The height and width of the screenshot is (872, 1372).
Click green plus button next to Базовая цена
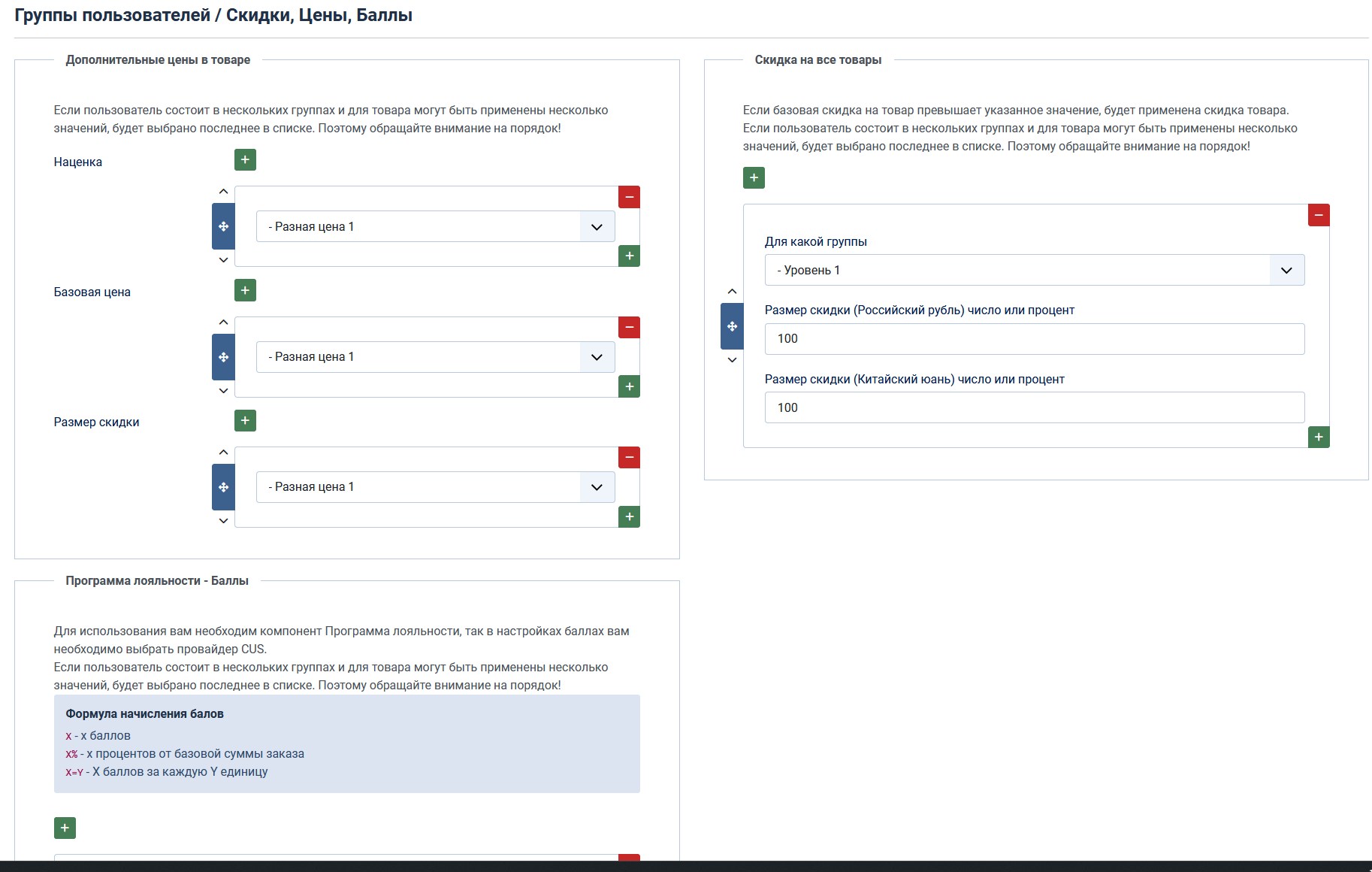point(245,290)
